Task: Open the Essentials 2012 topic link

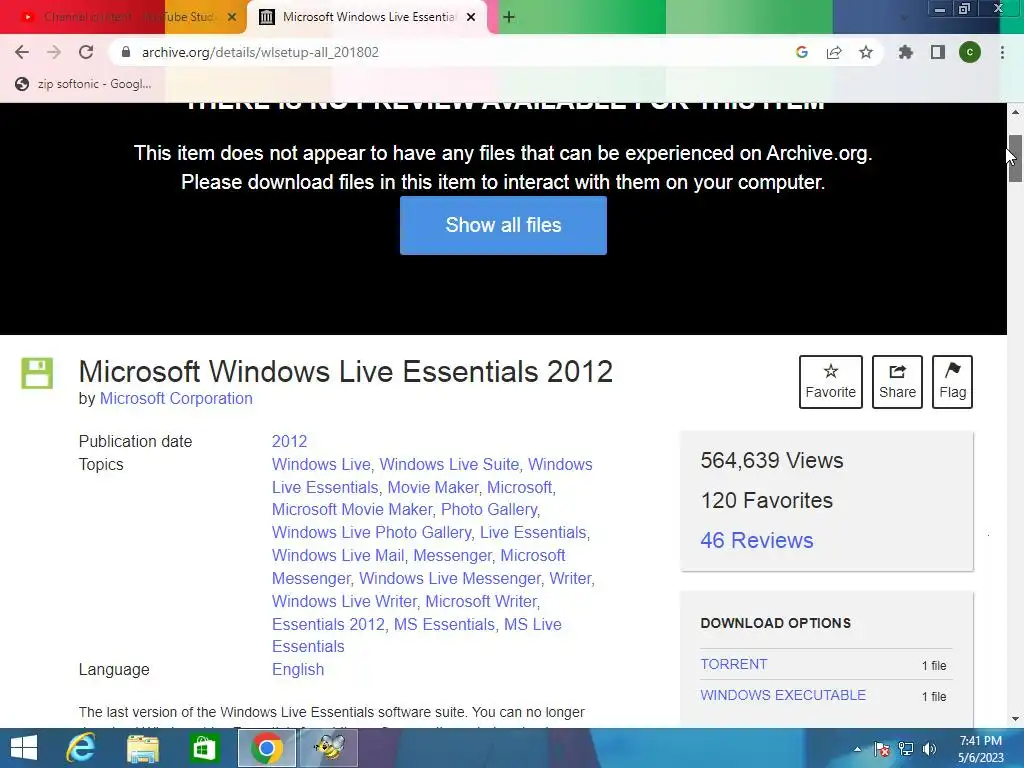Action: point(328,624)
